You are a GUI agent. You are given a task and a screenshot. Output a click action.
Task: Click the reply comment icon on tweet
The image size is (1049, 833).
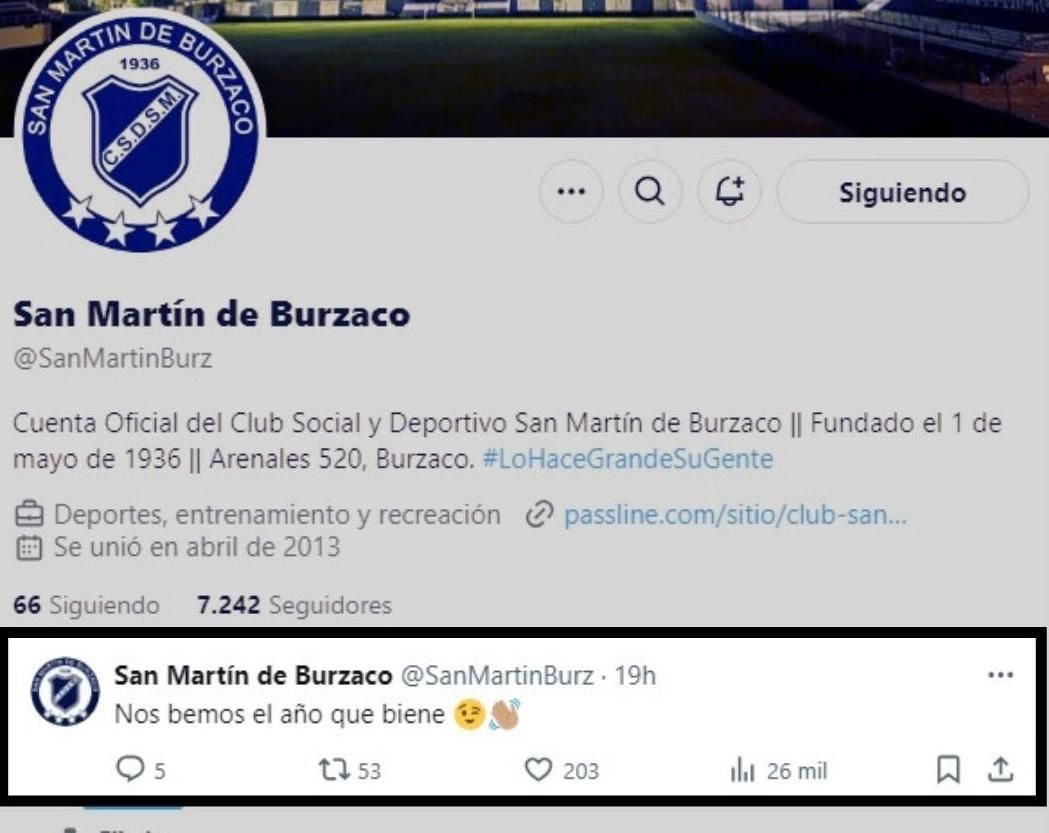click(130, 769)
